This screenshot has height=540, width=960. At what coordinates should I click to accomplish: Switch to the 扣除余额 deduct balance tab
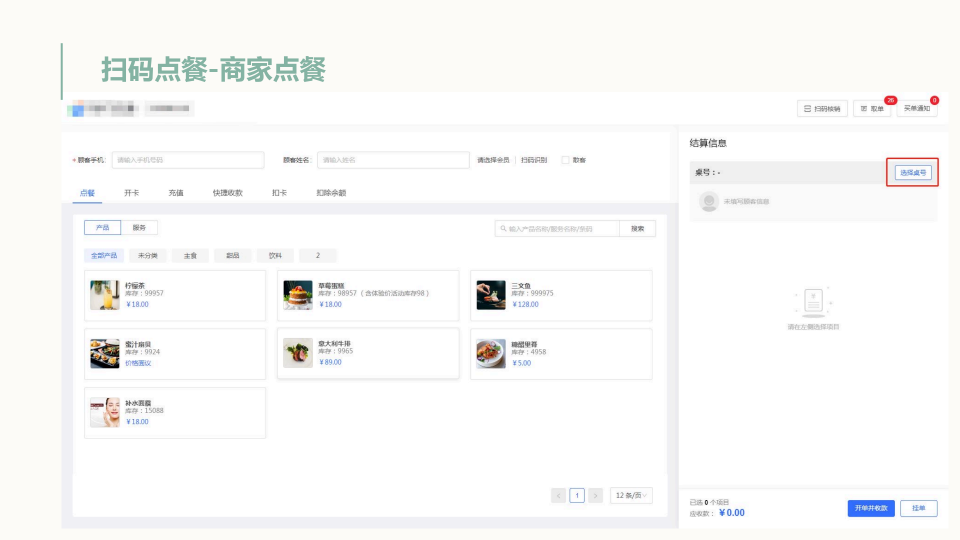coord(331,193)
